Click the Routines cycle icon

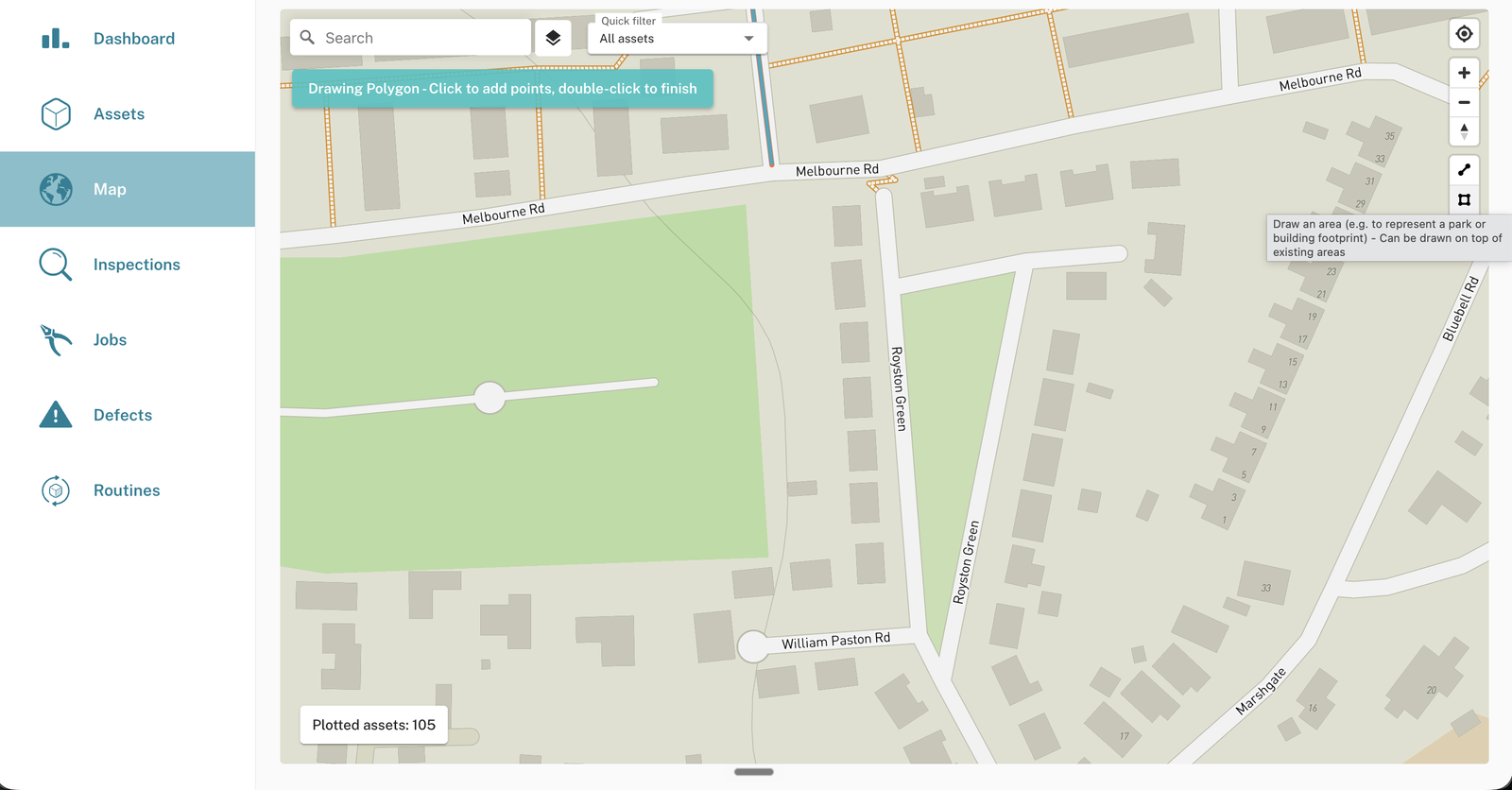click(56, 490)
